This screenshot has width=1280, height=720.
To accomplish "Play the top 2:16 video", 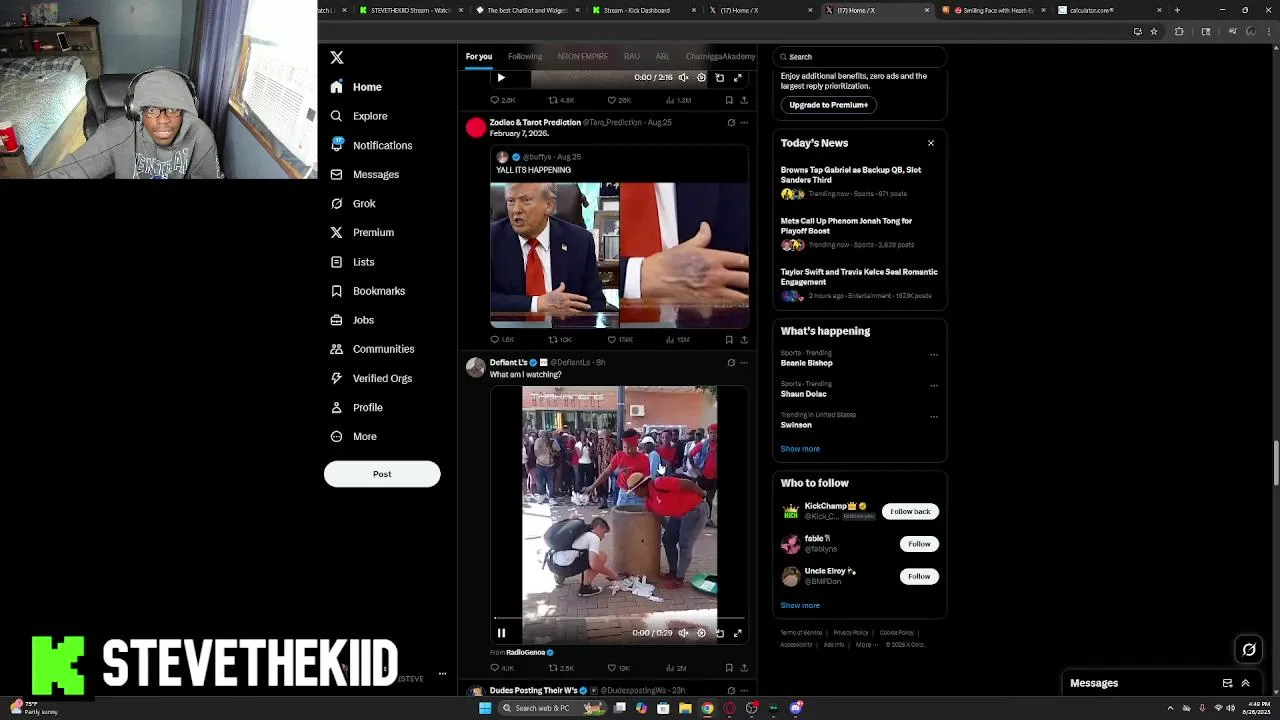I will click(501, 77).
